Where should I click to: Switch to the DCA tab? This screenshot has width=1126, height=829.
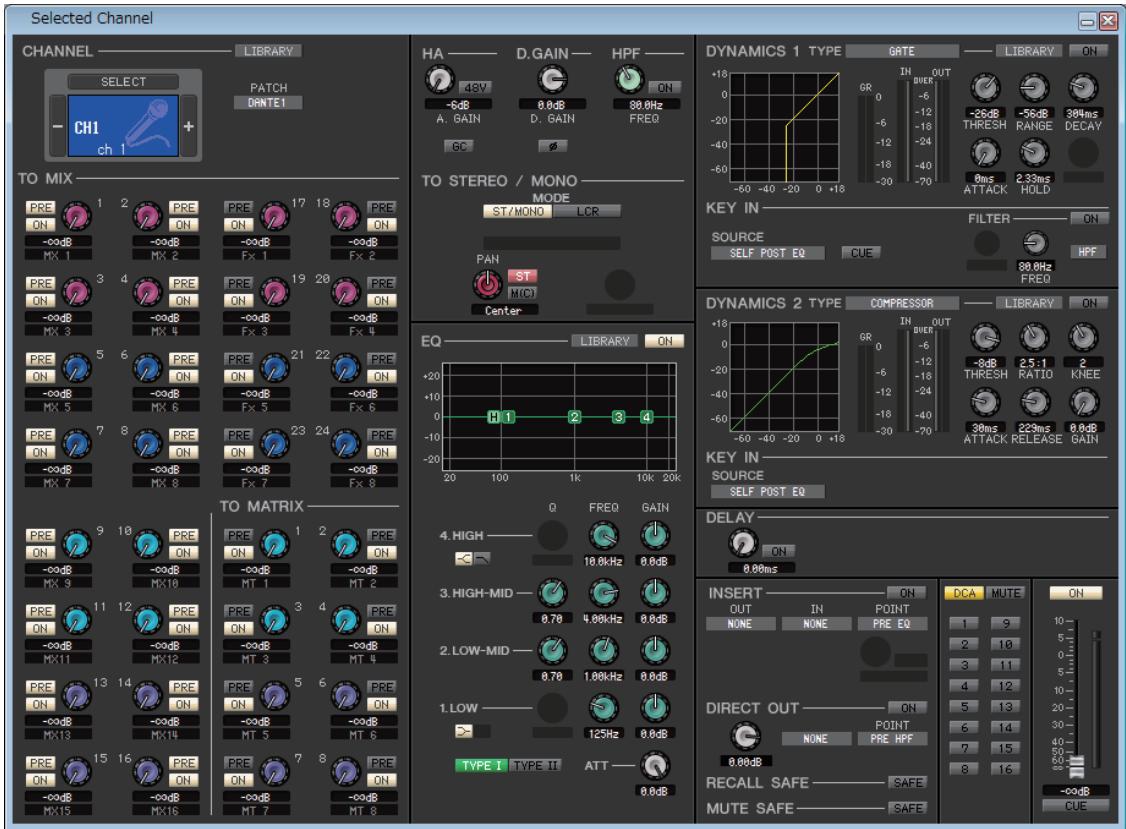[964, 593]
